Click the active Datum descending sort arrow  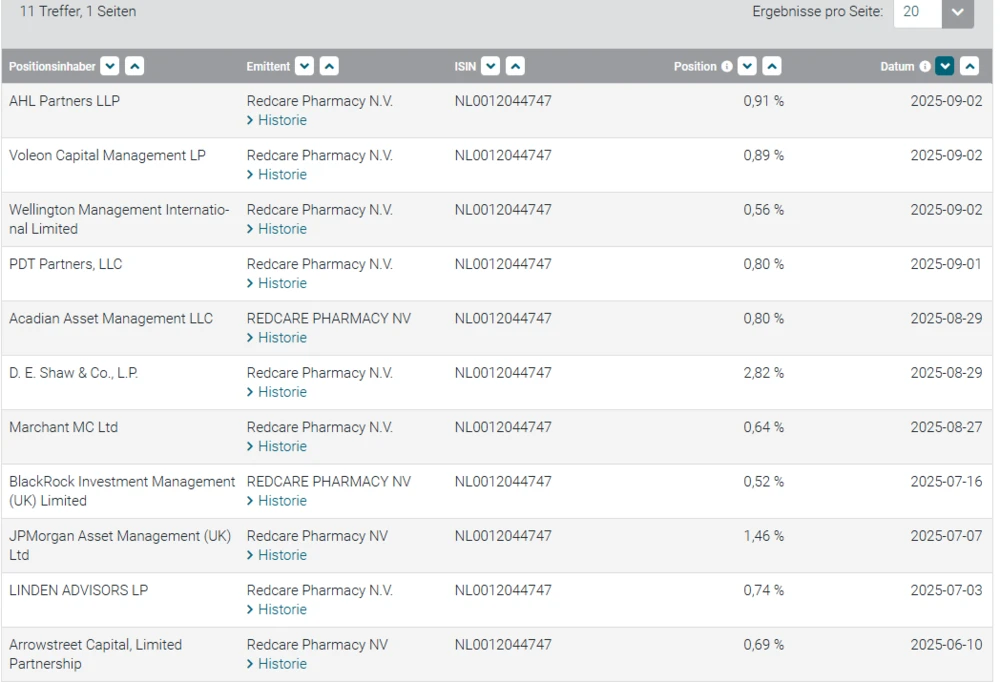click(945, 67)
